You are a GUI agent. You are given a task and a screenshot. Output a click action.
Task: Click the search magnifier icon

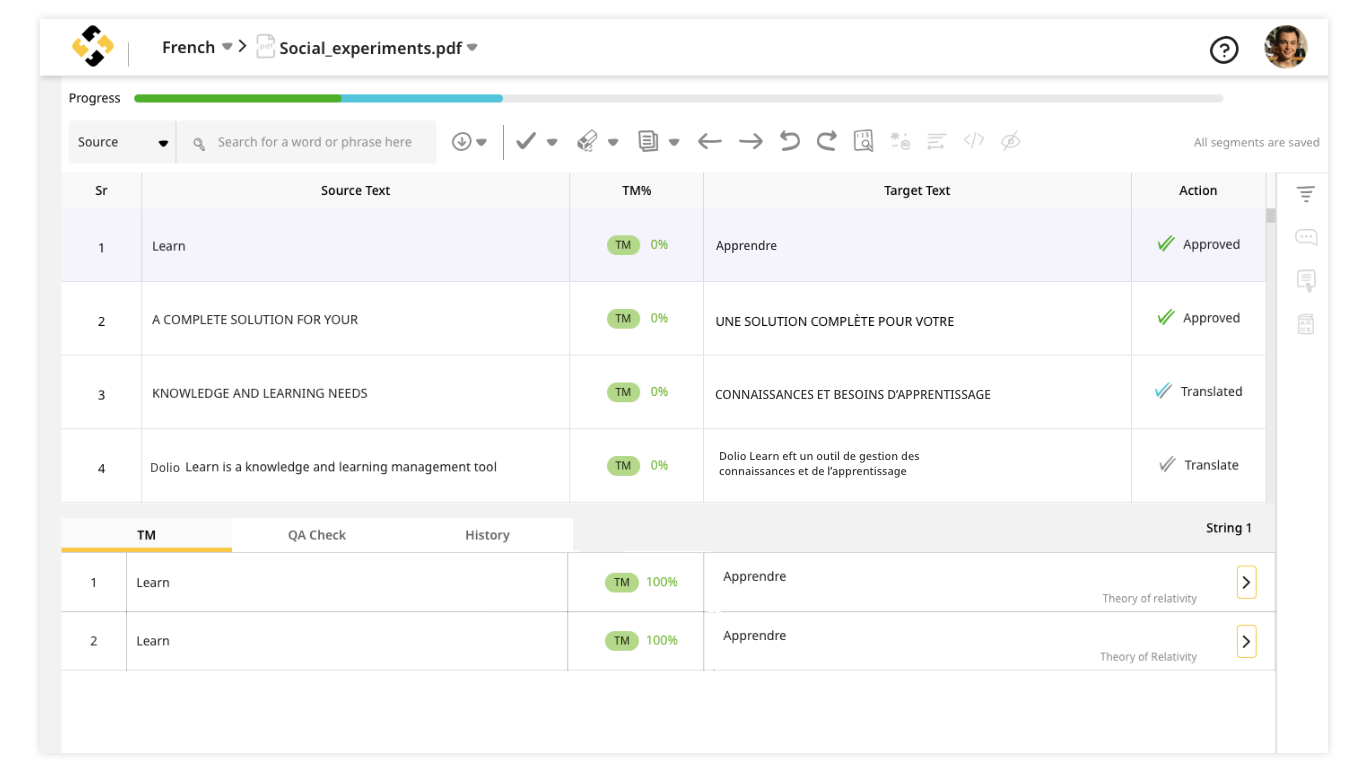tap(199, 143)
